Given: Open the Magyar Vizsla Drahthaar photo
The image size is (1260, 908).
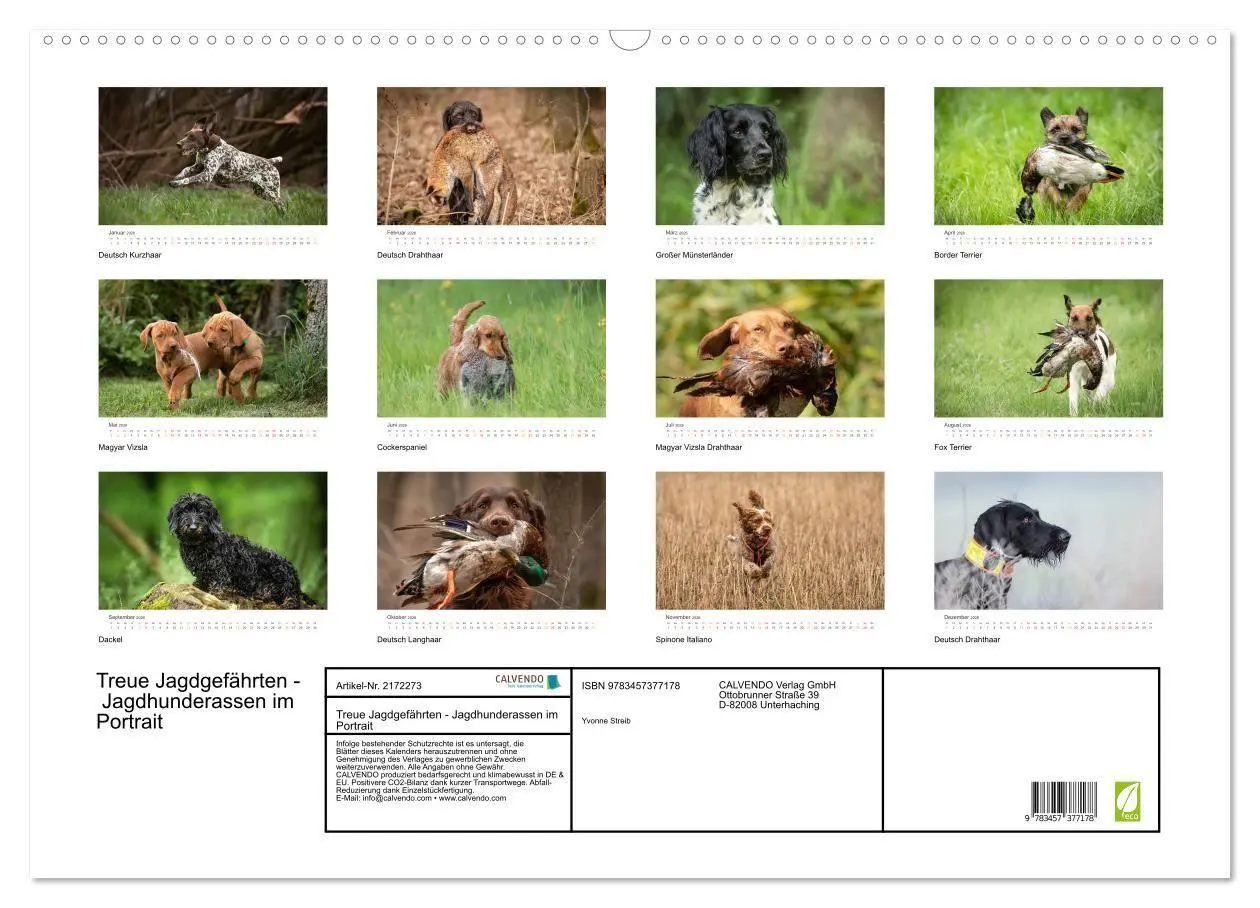Looking at the screenshot, I should tap(770, 348).
